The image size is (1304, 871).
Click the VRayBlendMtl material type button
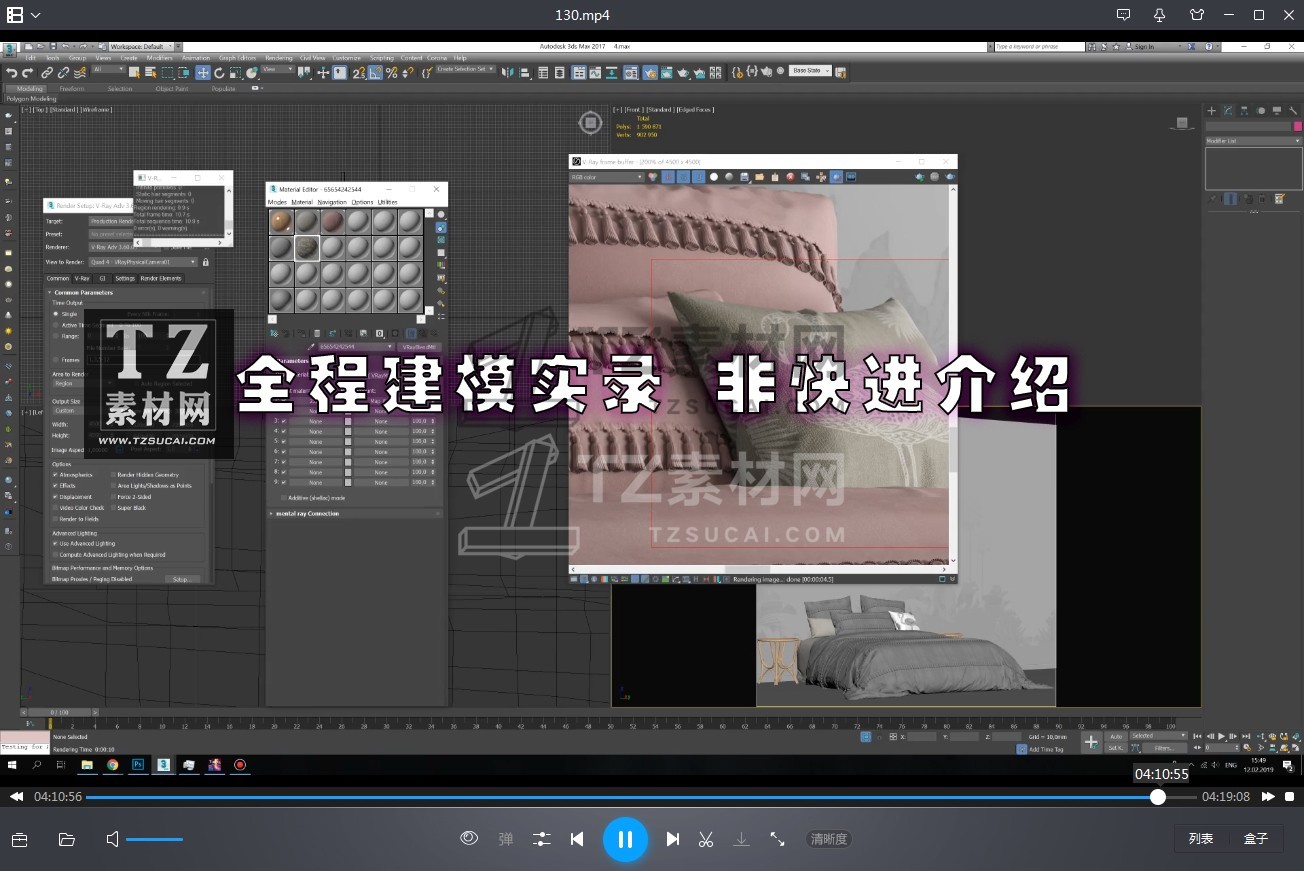click(419, 347)
